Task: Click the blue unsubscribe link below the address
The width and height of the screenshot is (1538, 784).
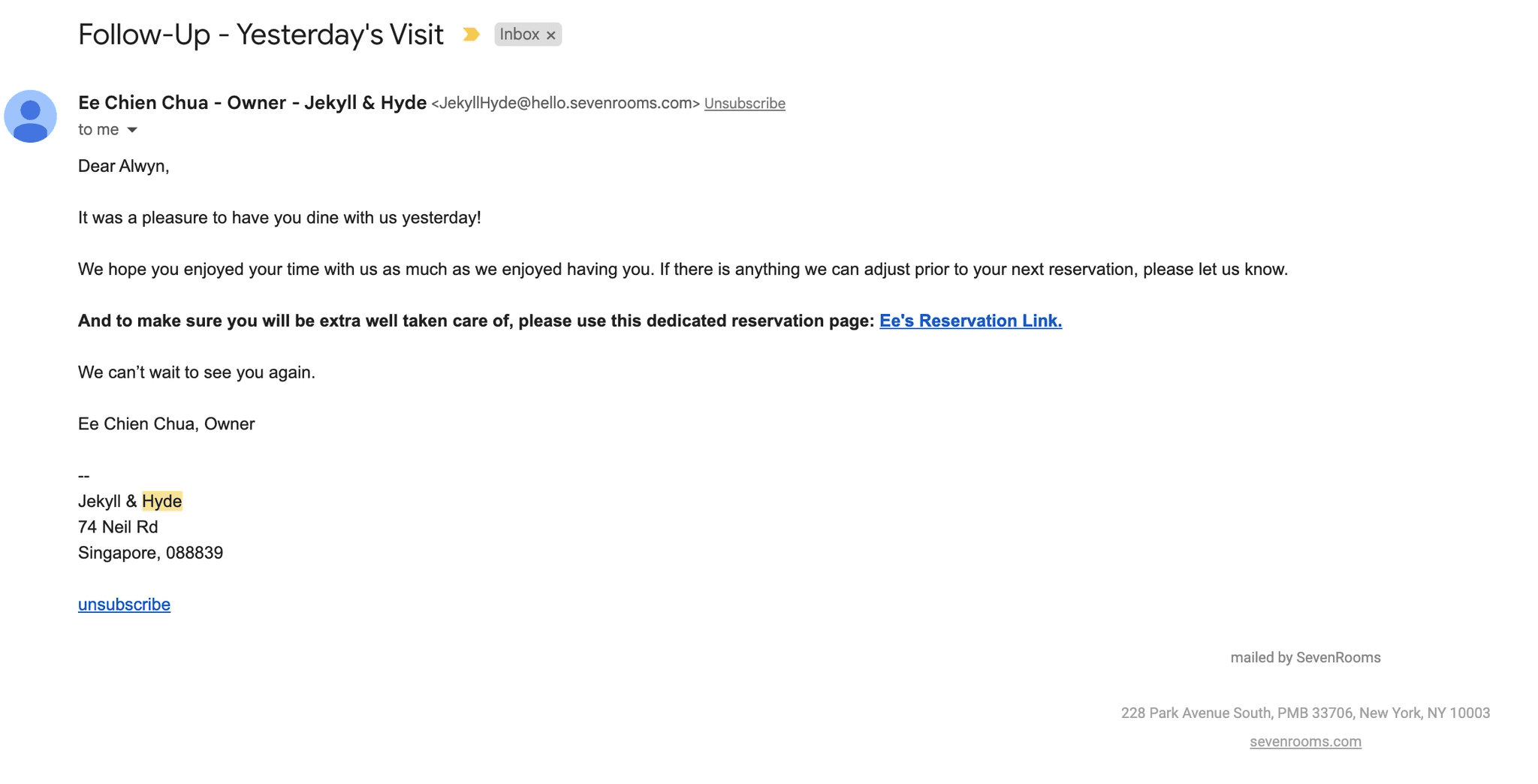Action: (x=124, y=605)
